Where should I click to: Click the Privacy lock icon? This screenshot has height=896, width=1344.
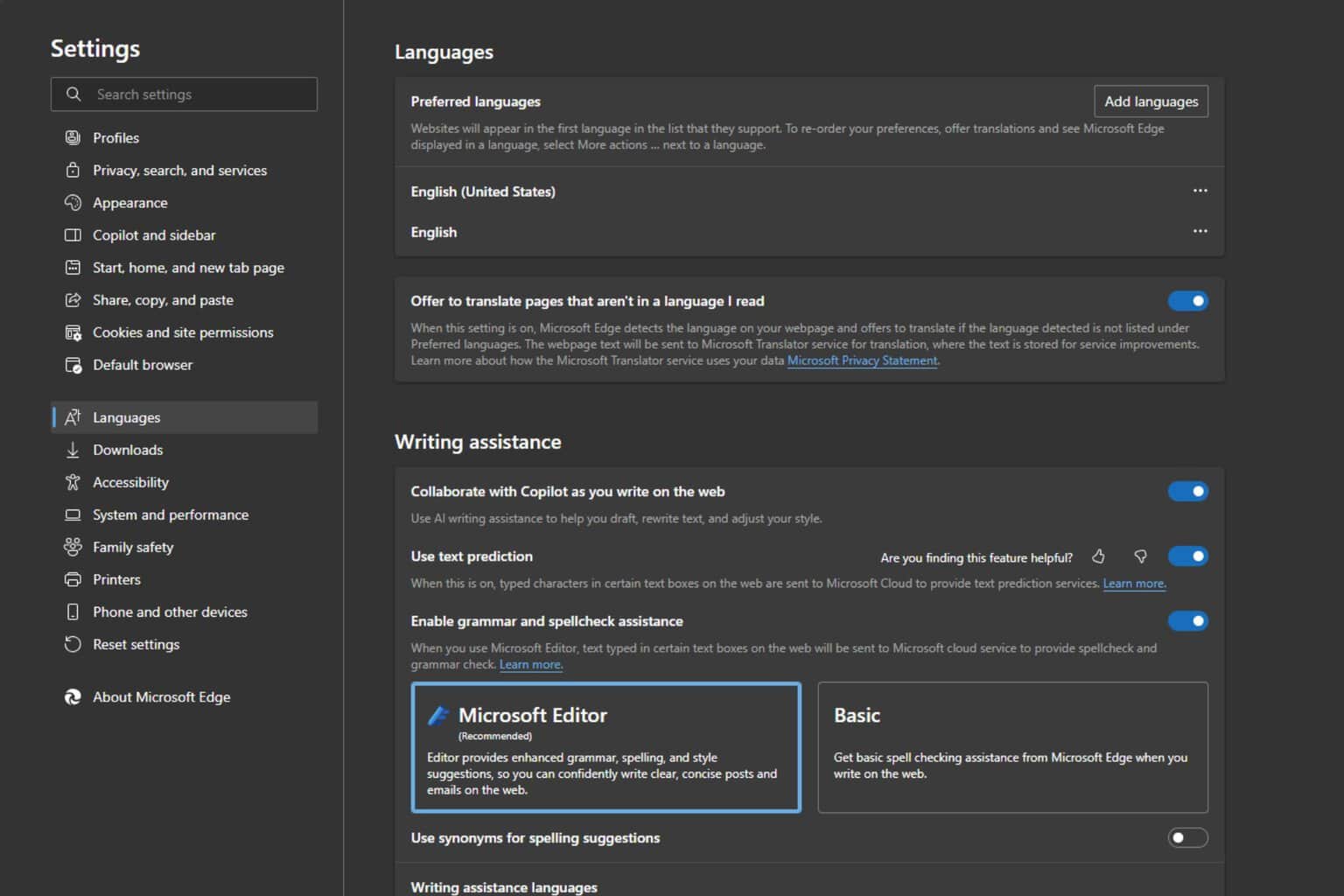point(73,170)
